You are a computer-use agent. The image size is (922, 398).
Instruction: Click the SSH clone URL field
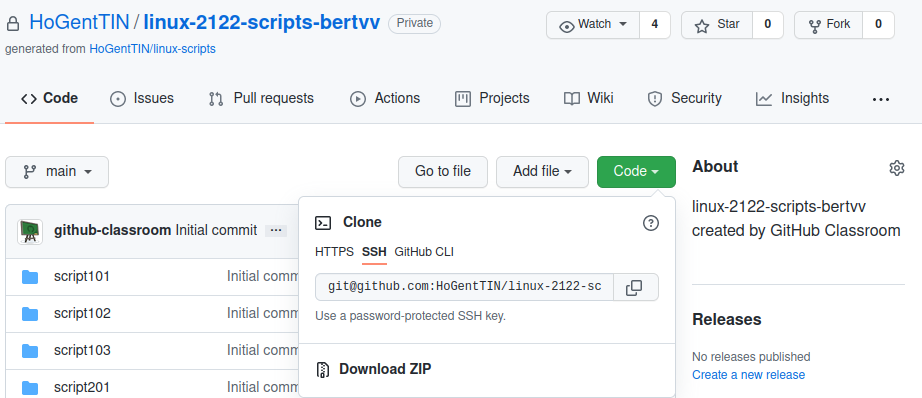click(x=465, y=287)
